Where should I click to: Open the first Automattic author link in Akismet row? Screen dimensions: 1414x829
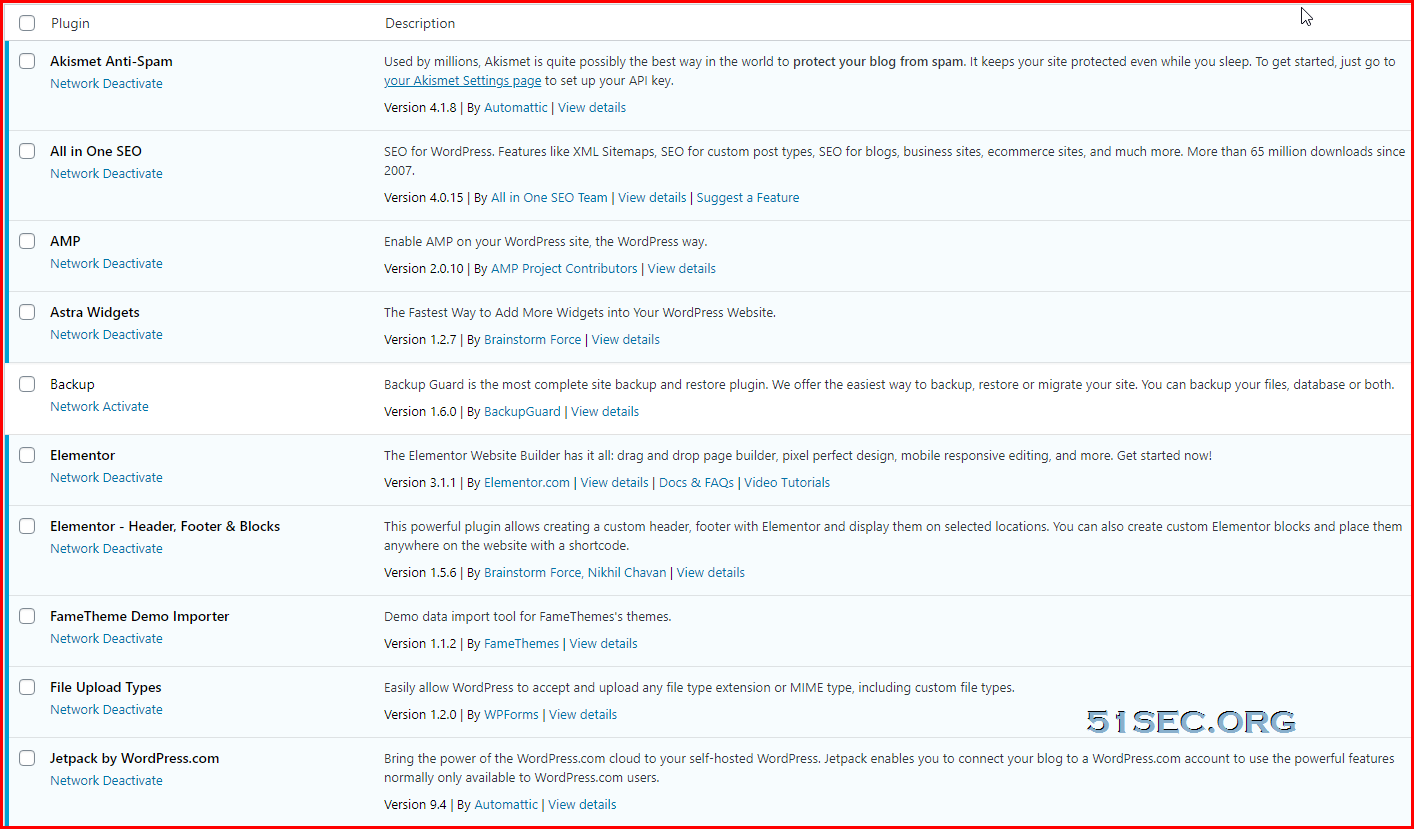click(516, 108)
